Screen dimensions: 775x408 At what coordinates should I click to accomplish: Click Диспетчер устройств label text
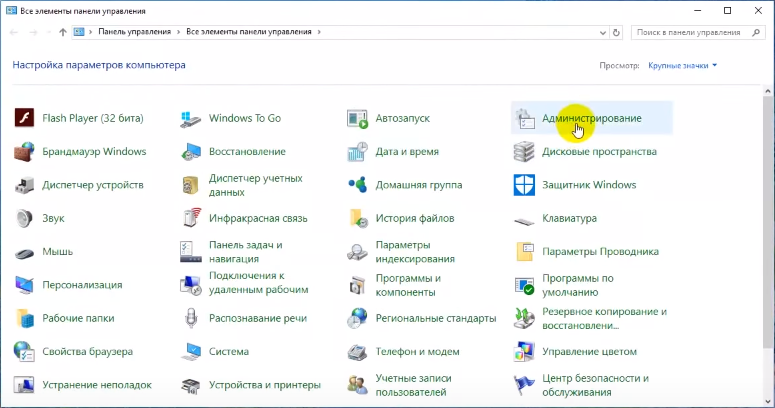point(93,185)
